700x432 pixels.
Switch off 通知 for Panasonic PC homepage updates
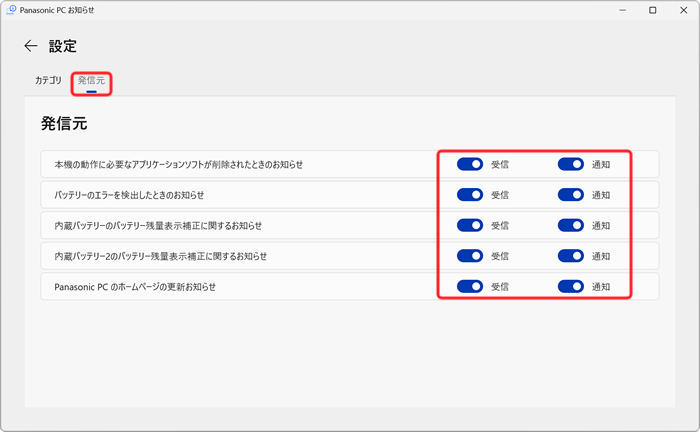pos(570,287)
